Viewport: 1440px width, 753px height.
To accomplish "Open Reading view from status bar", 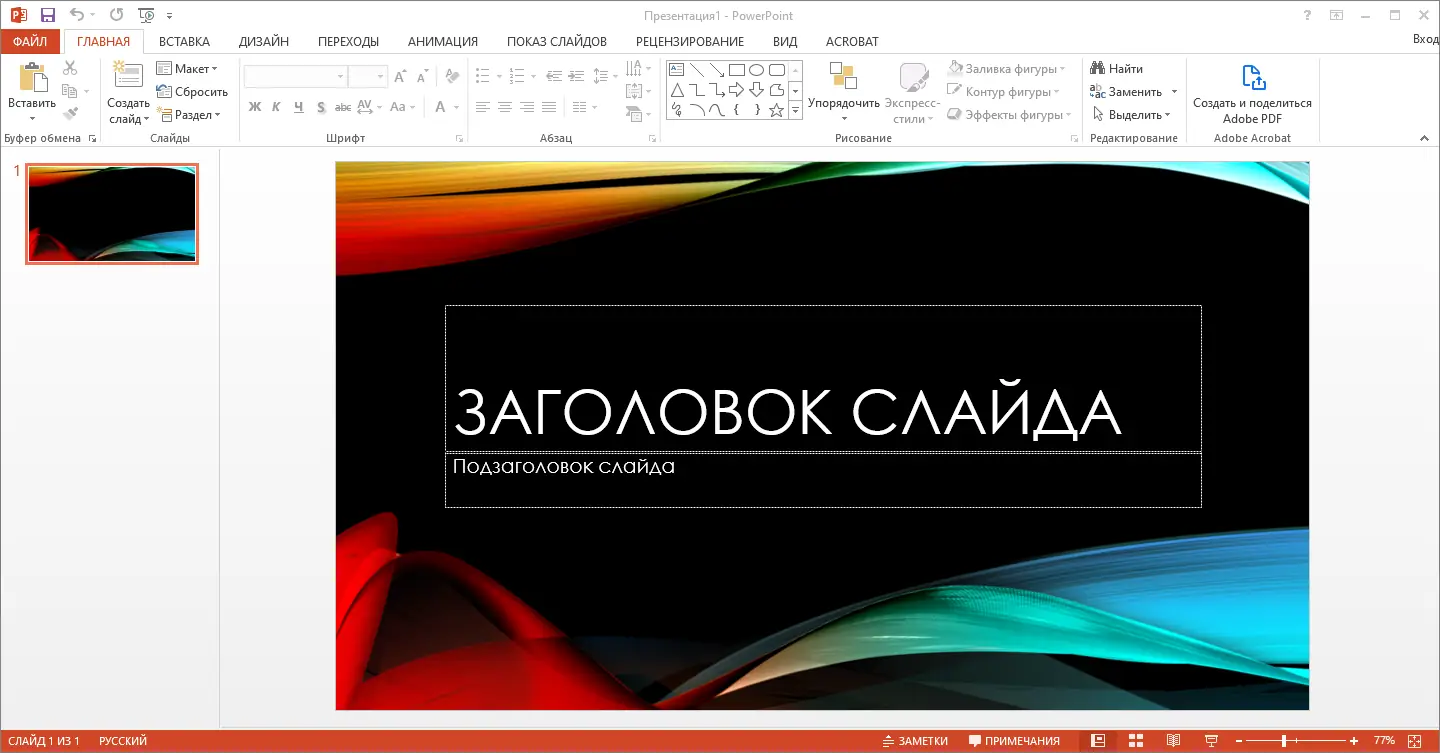I will (x=1172, y=740).
